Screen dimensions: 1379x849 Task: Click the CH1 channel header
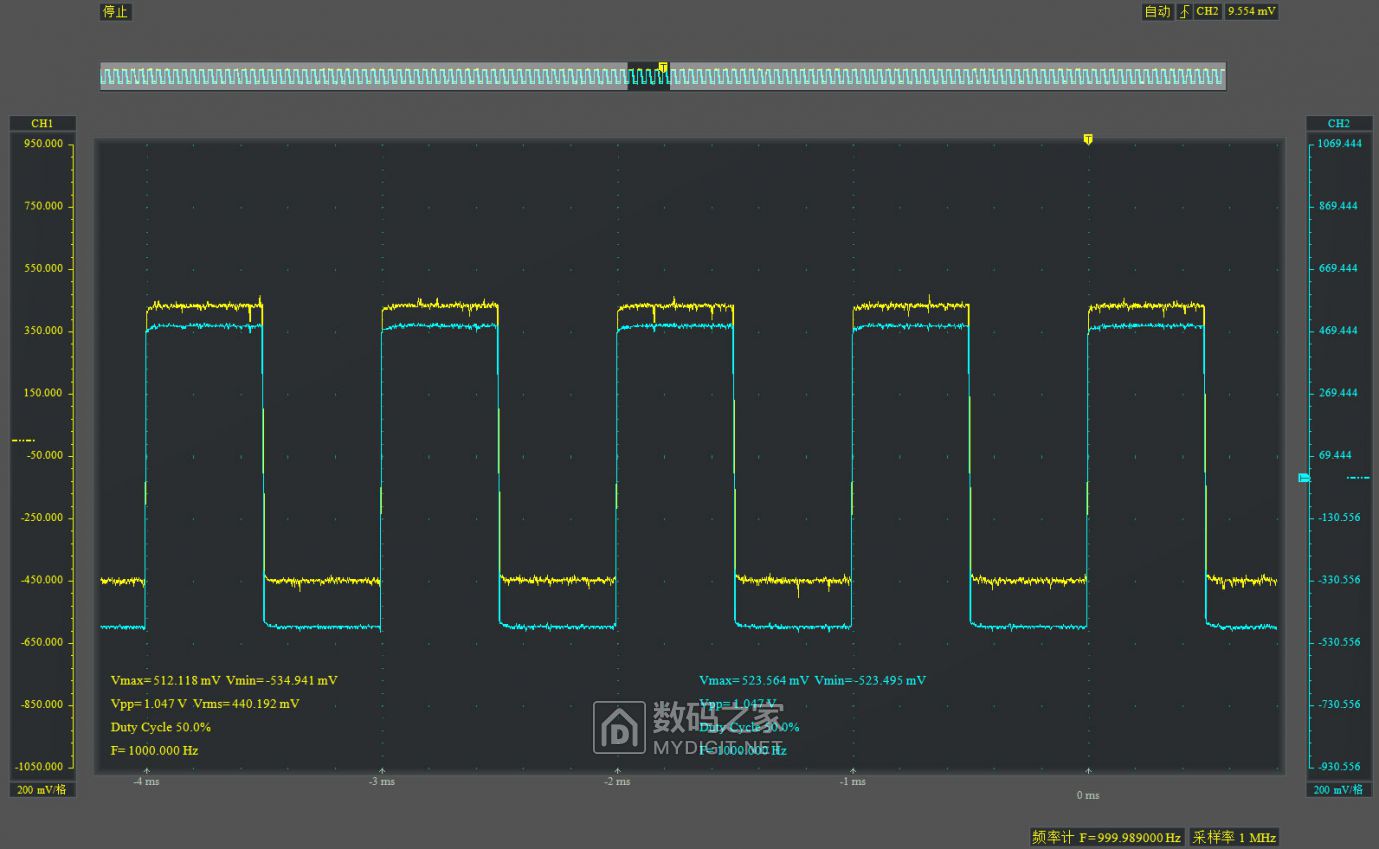(42, 123)
